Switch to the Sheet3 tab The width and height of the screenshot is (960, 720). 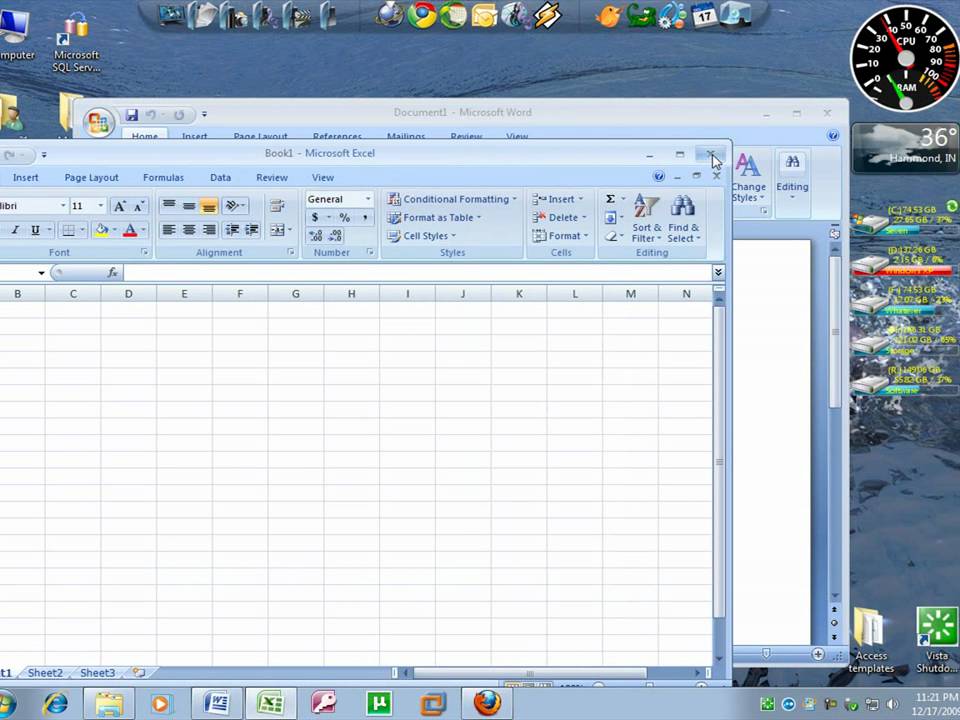click(x=97, y=673)
